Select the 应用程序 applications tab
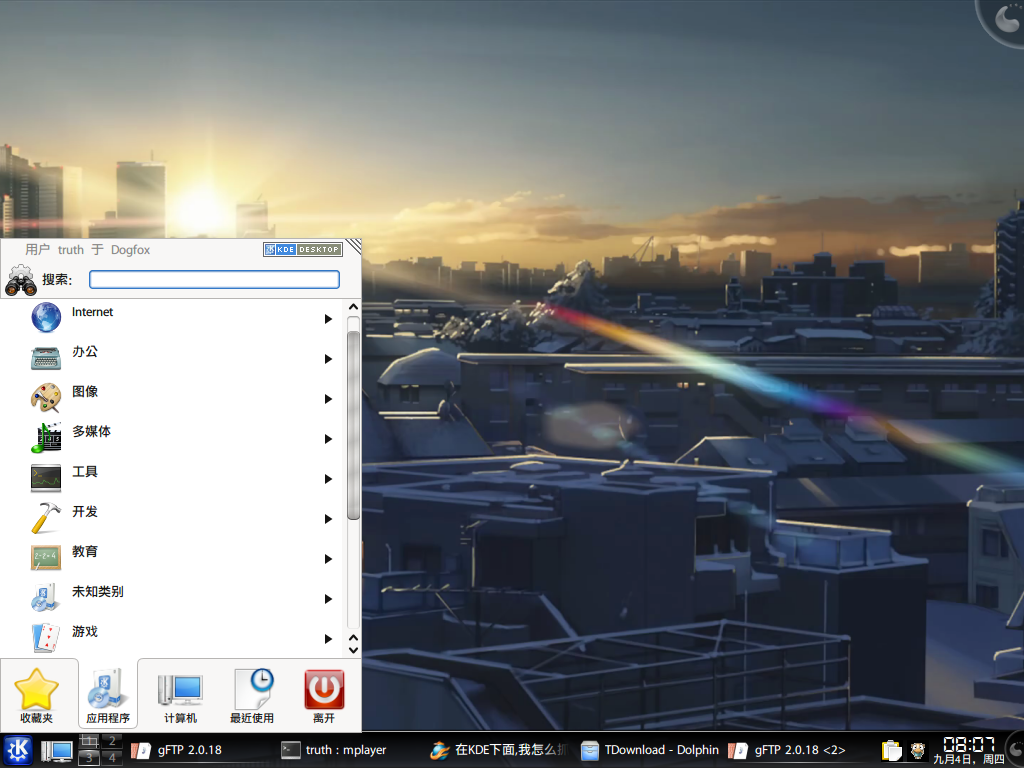This screenshot has height=768, width=1024. pos(108,695)
